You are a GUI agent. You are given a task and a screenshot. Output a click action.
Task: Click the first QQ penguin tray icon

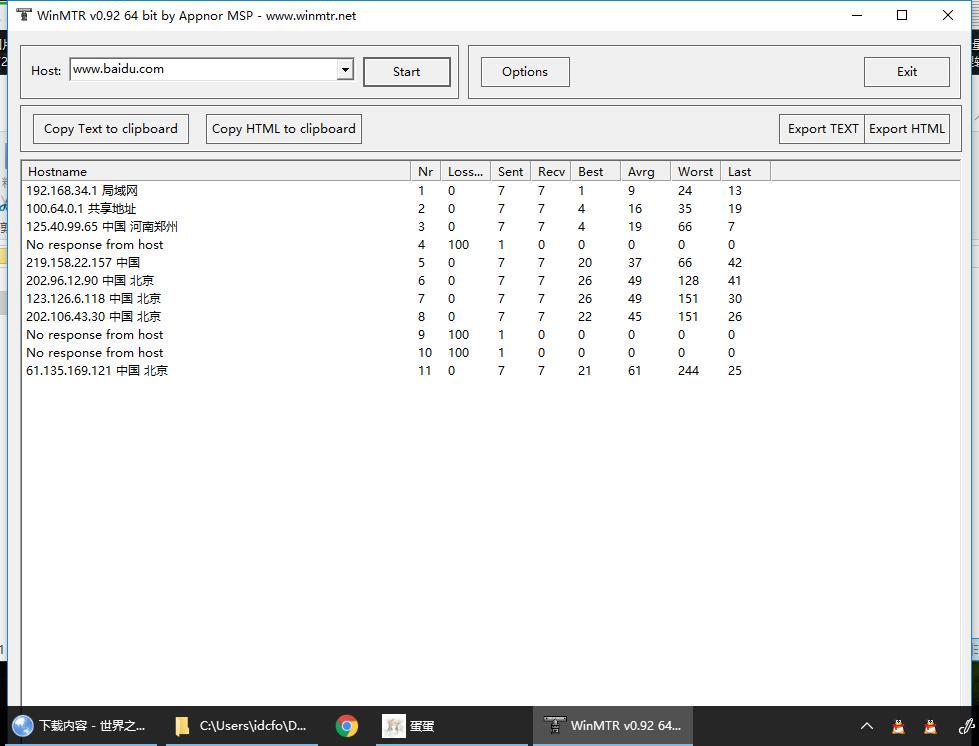(898, 726)
